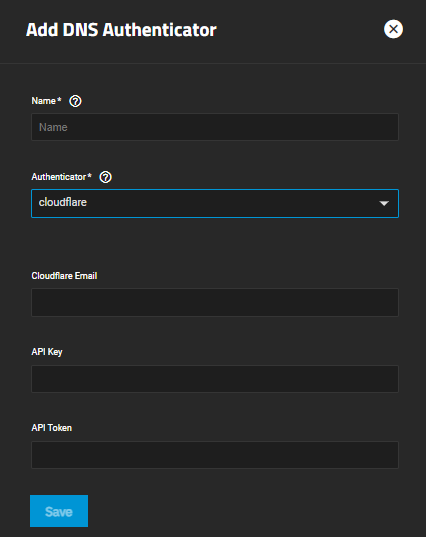
Task: Show the Authenticator help tooltip
Action: pos(105,177)
